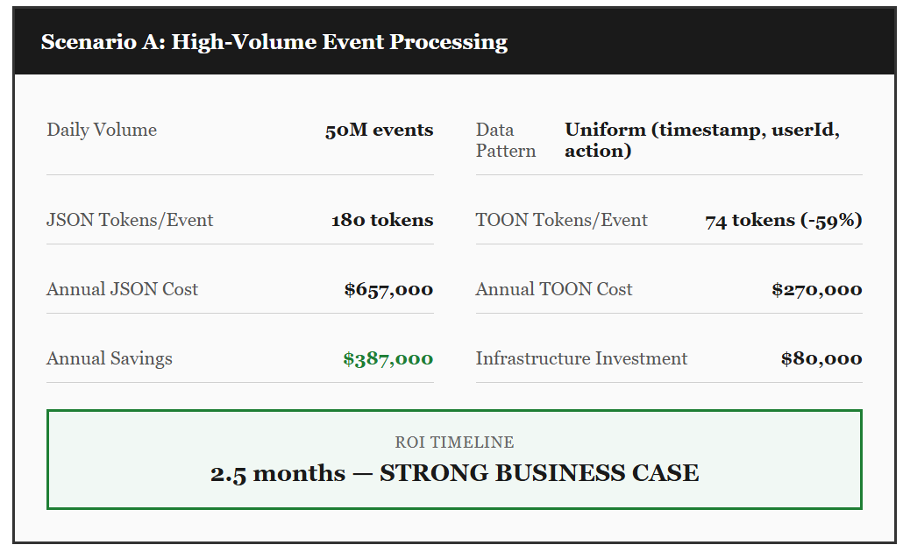The width and height of the screenshot is (904, 552).
Task: Select the 180 tokens value
Action: [382, 220]
